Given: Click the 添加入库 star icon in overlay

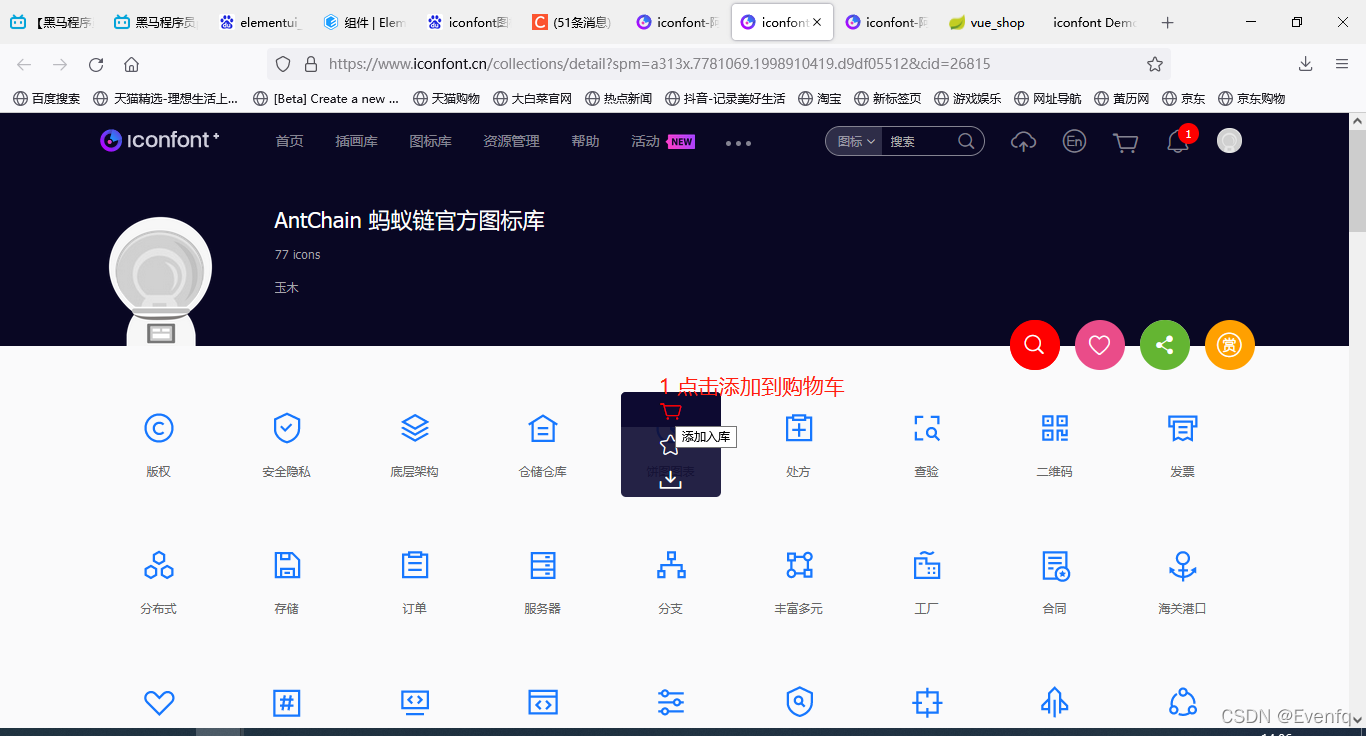Looking at the screenshot, I should tap(670, 445).
